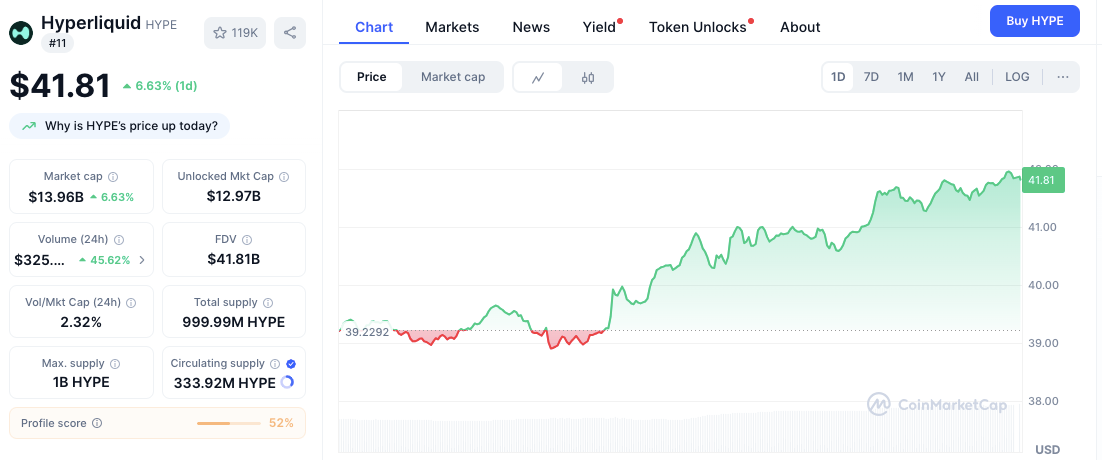Show info tooltip for FDV
This screenshot has height=460, width=1102.
pyautogui.click(x=247, y=239)
